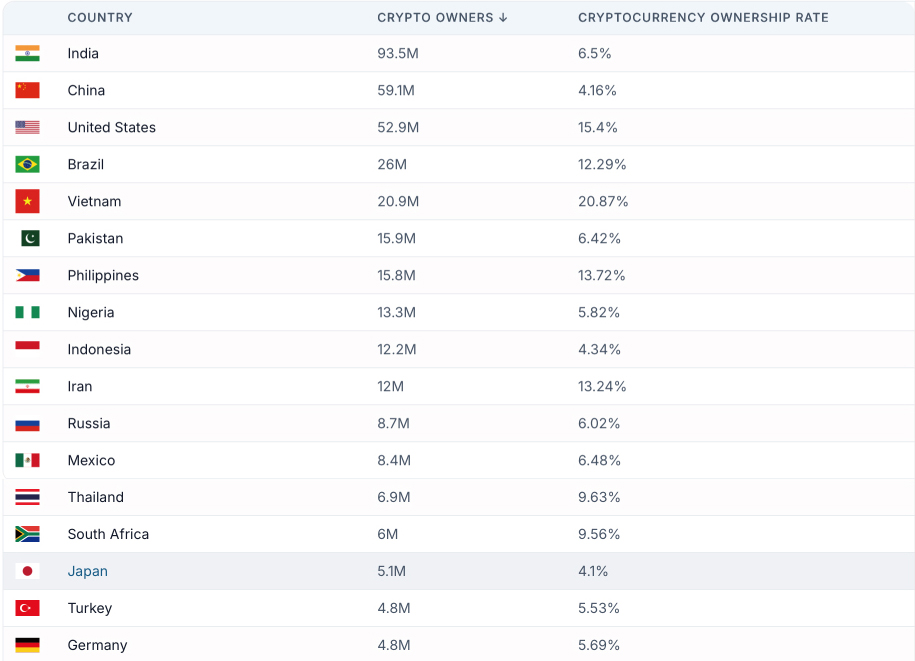Screen dimensions: 915x661
Task: Click the China flag icon
Action: (27, 90)
